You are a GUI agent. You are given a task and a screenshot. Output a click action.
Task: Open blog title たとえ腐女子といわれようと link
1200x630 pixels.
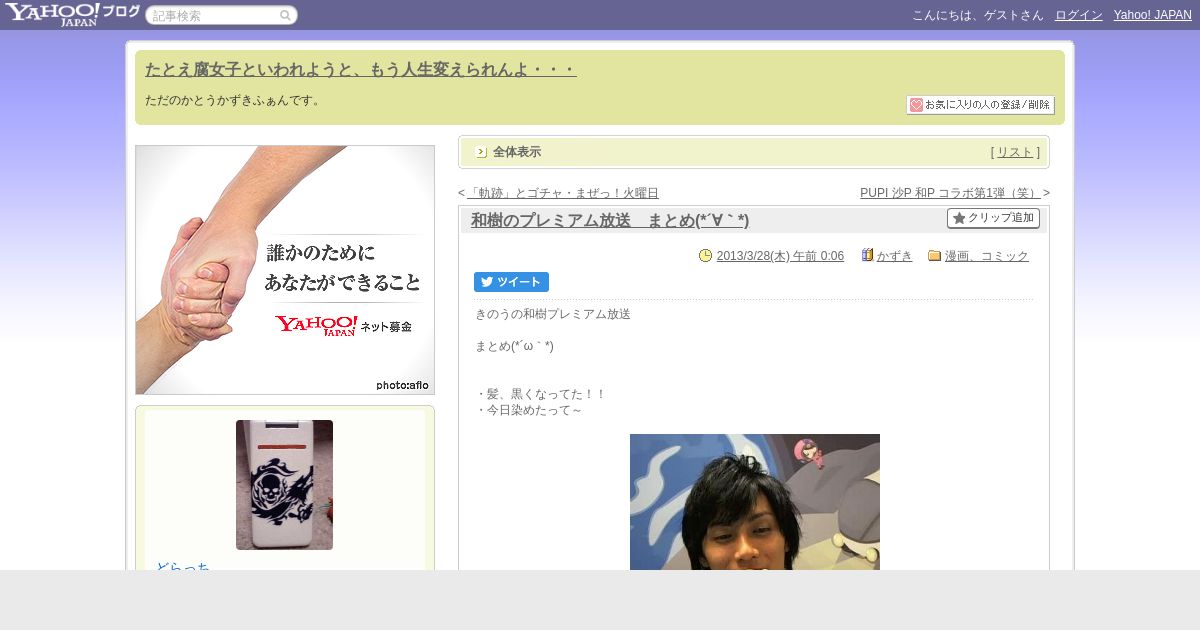[361, 70]
